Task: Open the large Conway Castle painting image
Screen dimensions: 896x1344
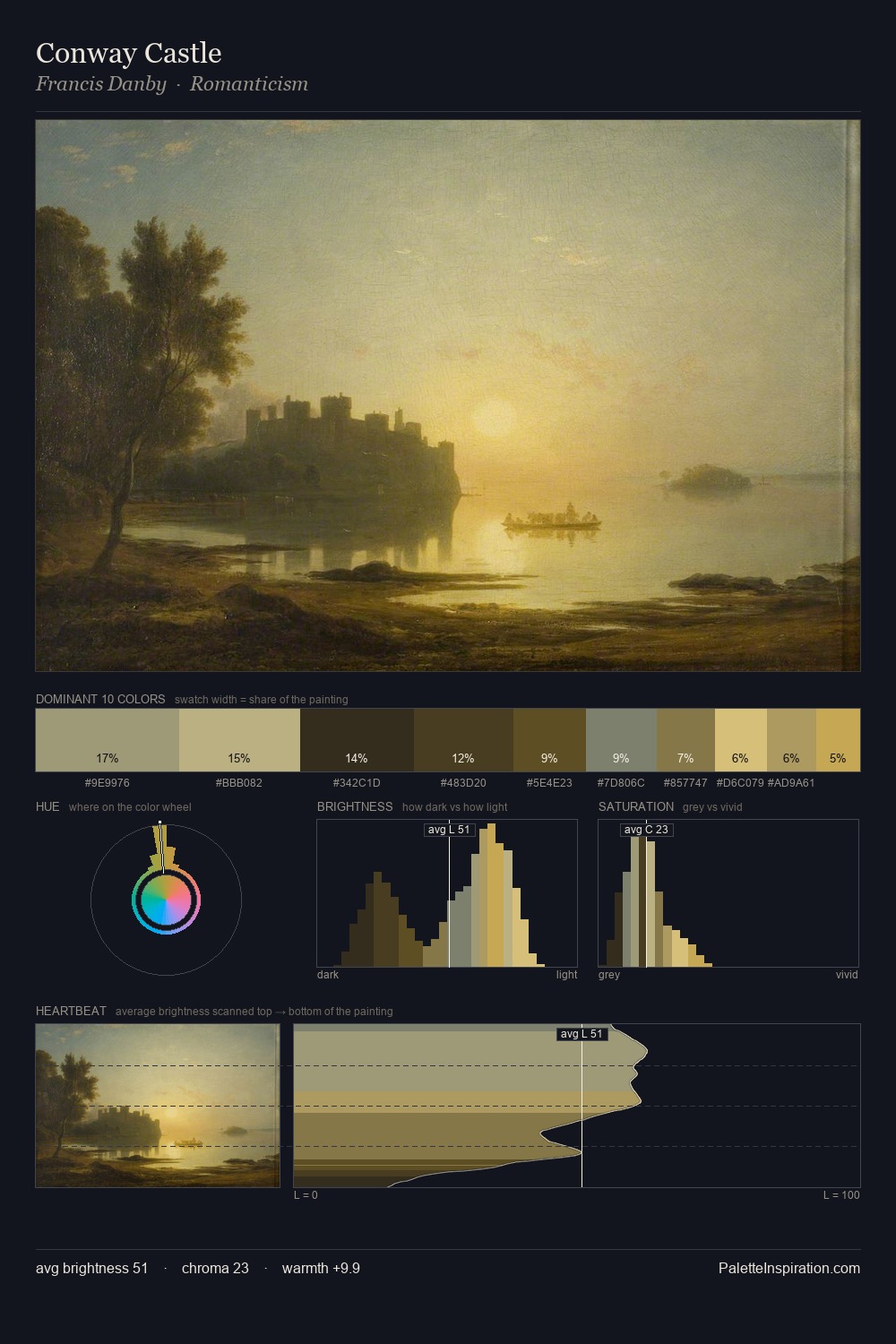Action: click(x=448, y=395)
